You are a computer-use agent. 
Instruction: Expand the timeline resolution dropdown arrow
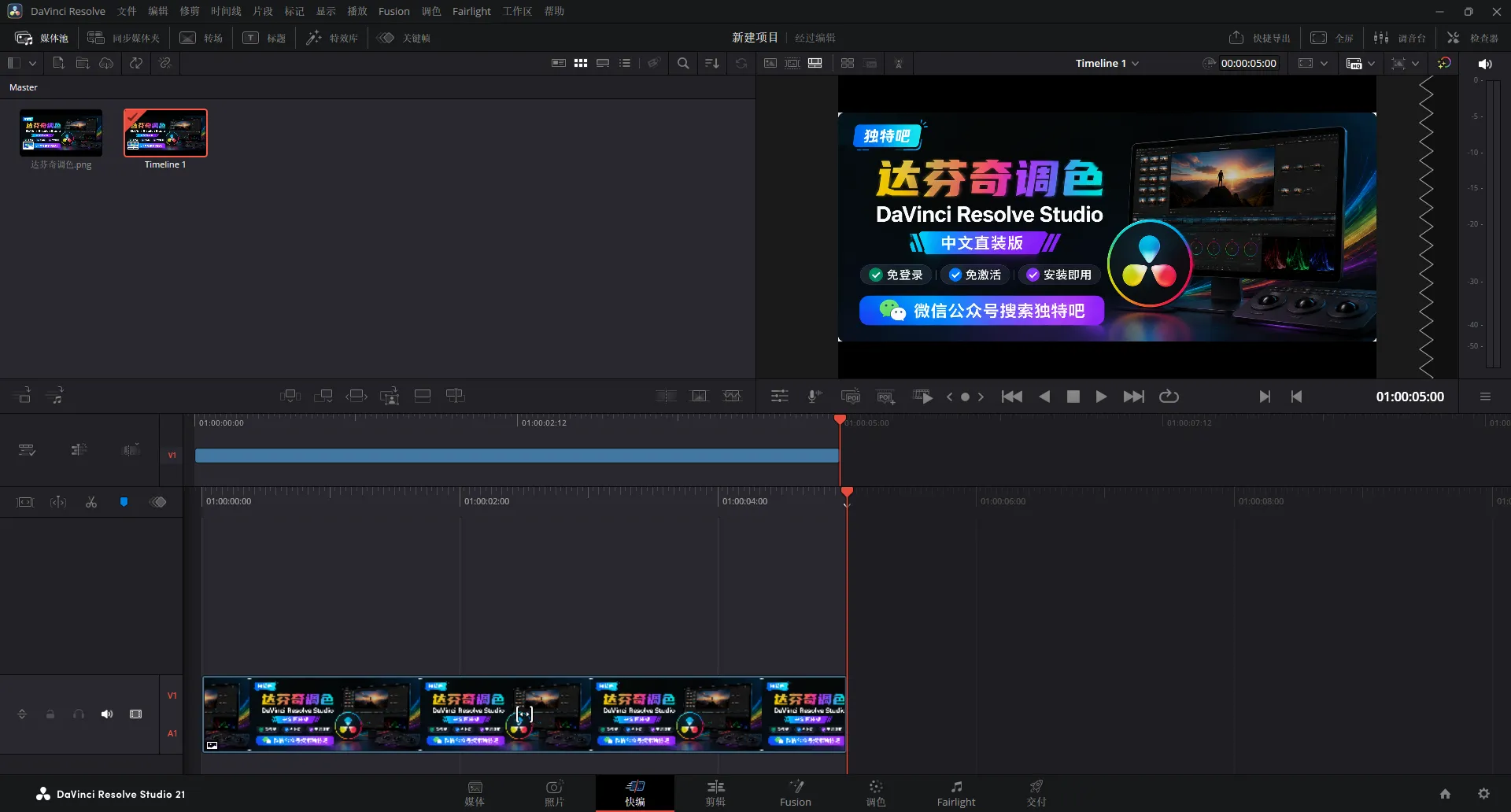(x=1416, y=63)
